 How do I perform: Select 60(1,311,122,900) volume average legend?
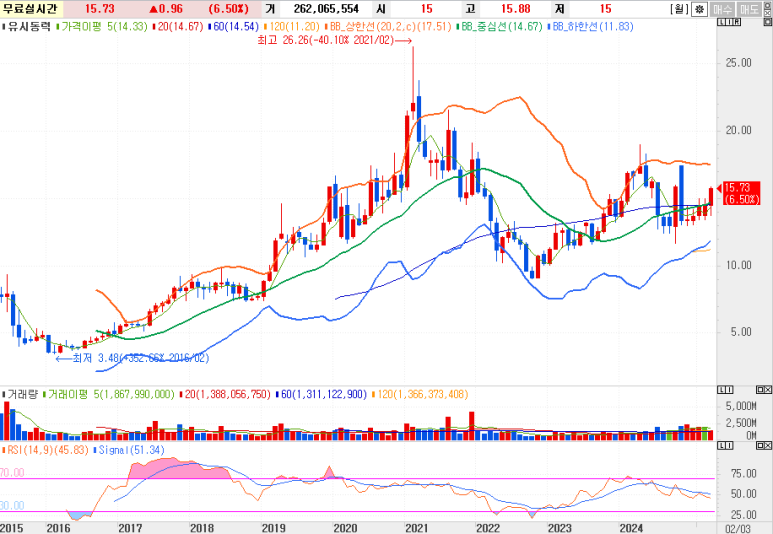pyautogui.click(x=320, y=394)
